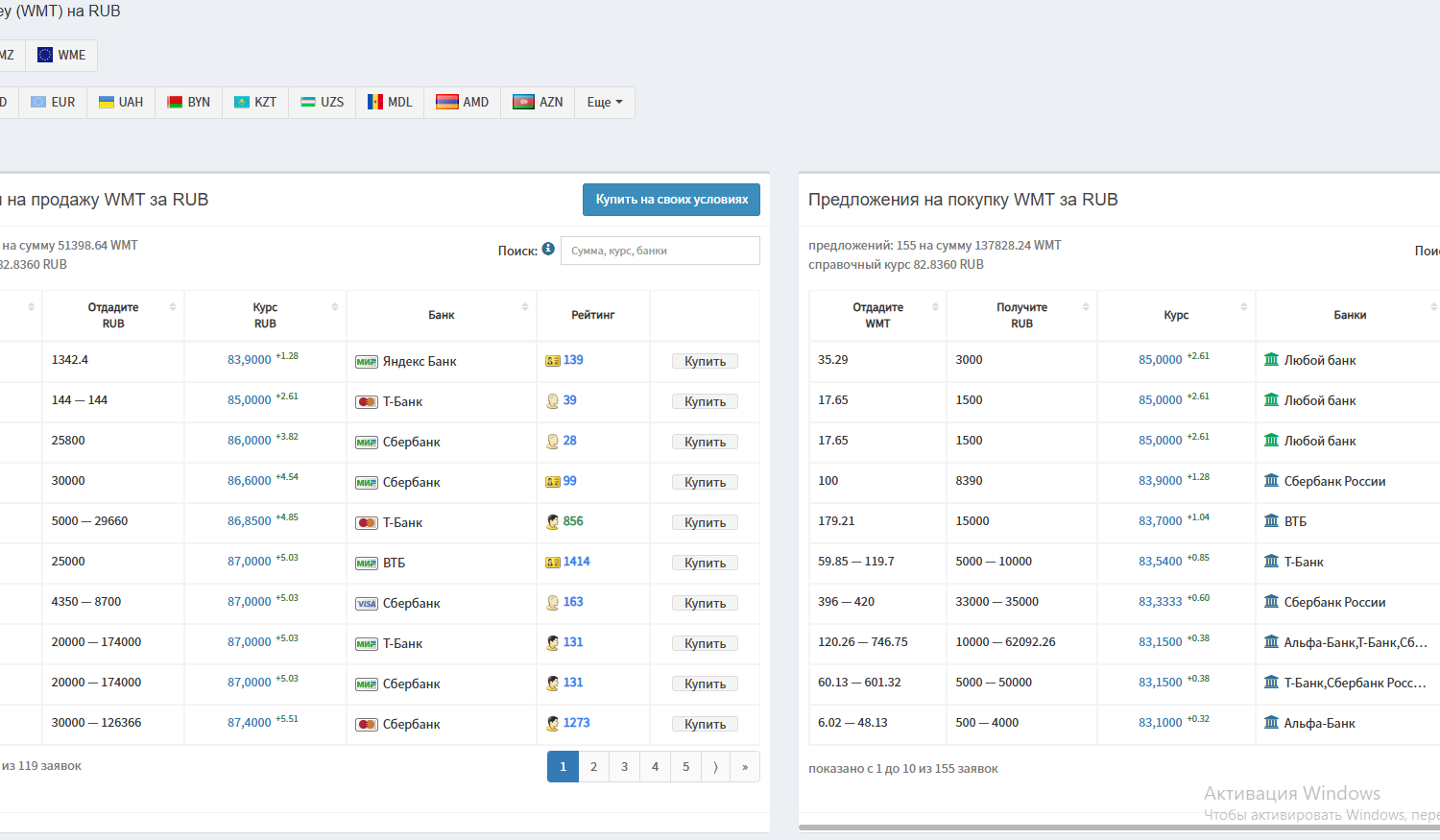Buy the Яндекс Банк offer at 1342.4 RUB

[x=705, y=361]
